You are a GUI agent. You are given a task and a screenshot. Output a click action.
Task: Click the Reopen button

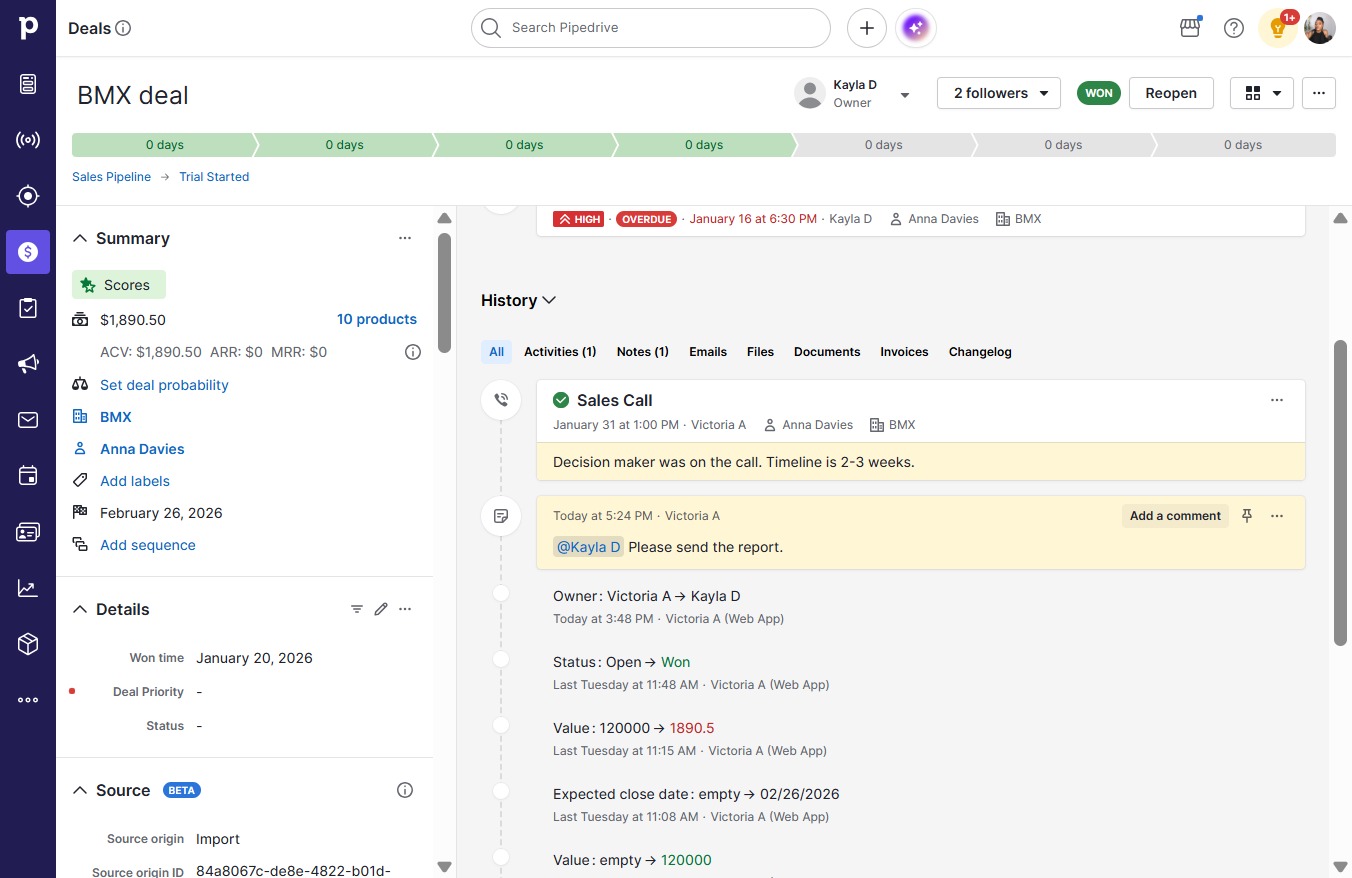coord(1171,93)
